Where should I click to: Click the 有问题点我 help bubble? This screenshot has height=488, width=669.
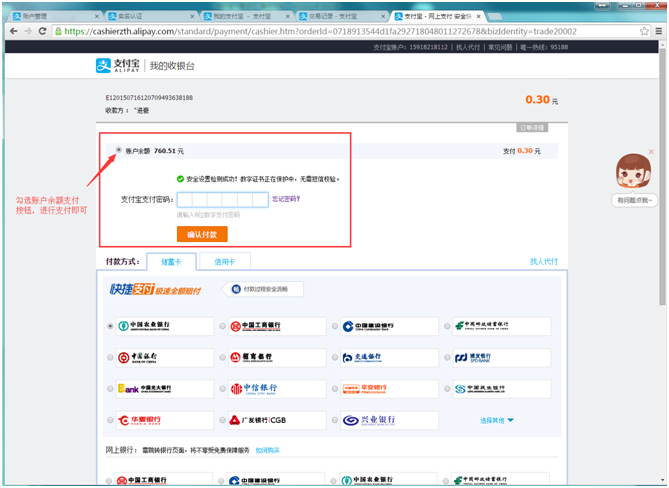tap(634, 200)
